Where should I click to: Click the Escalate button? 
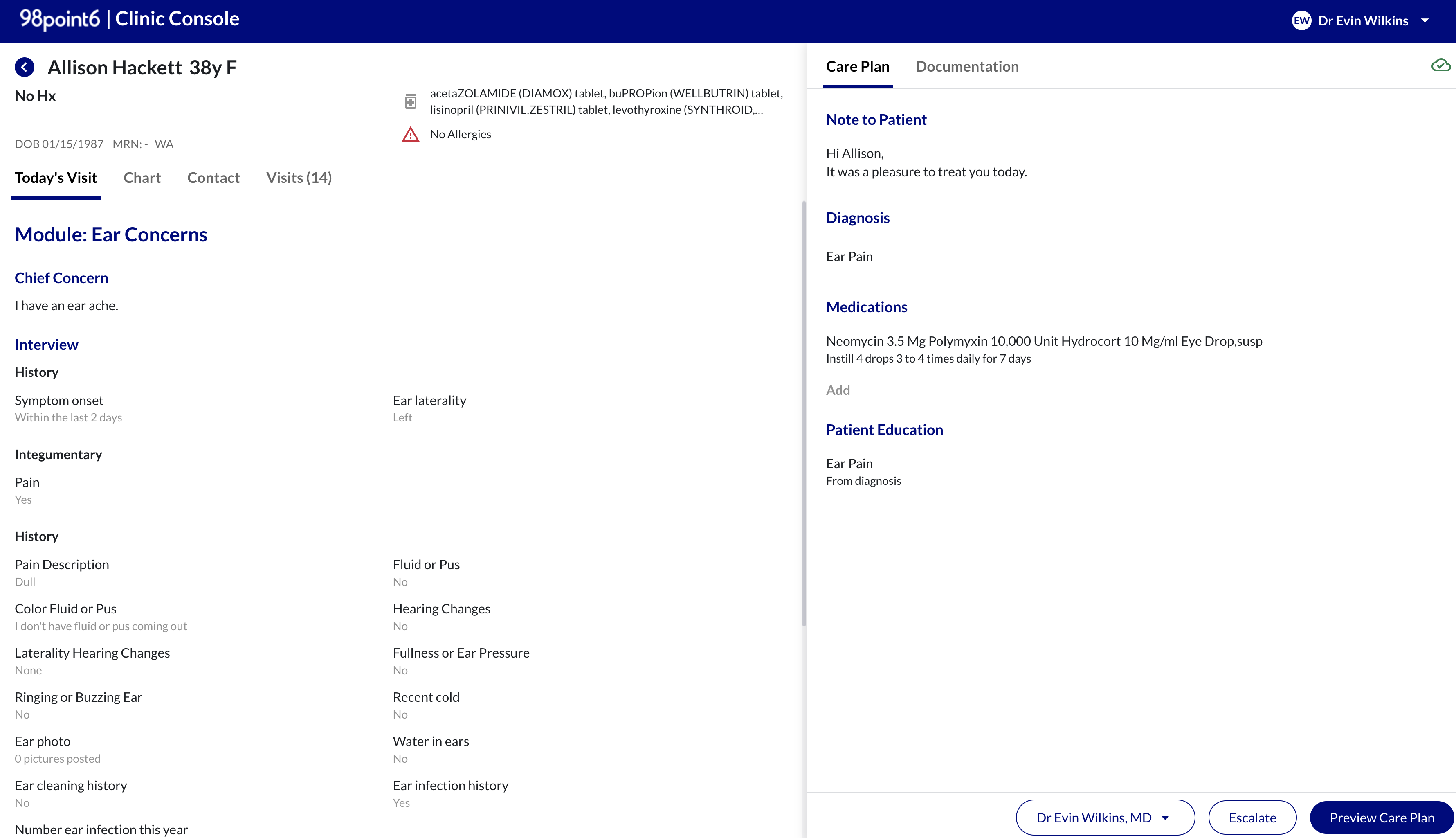click(x=1252, y=817)
